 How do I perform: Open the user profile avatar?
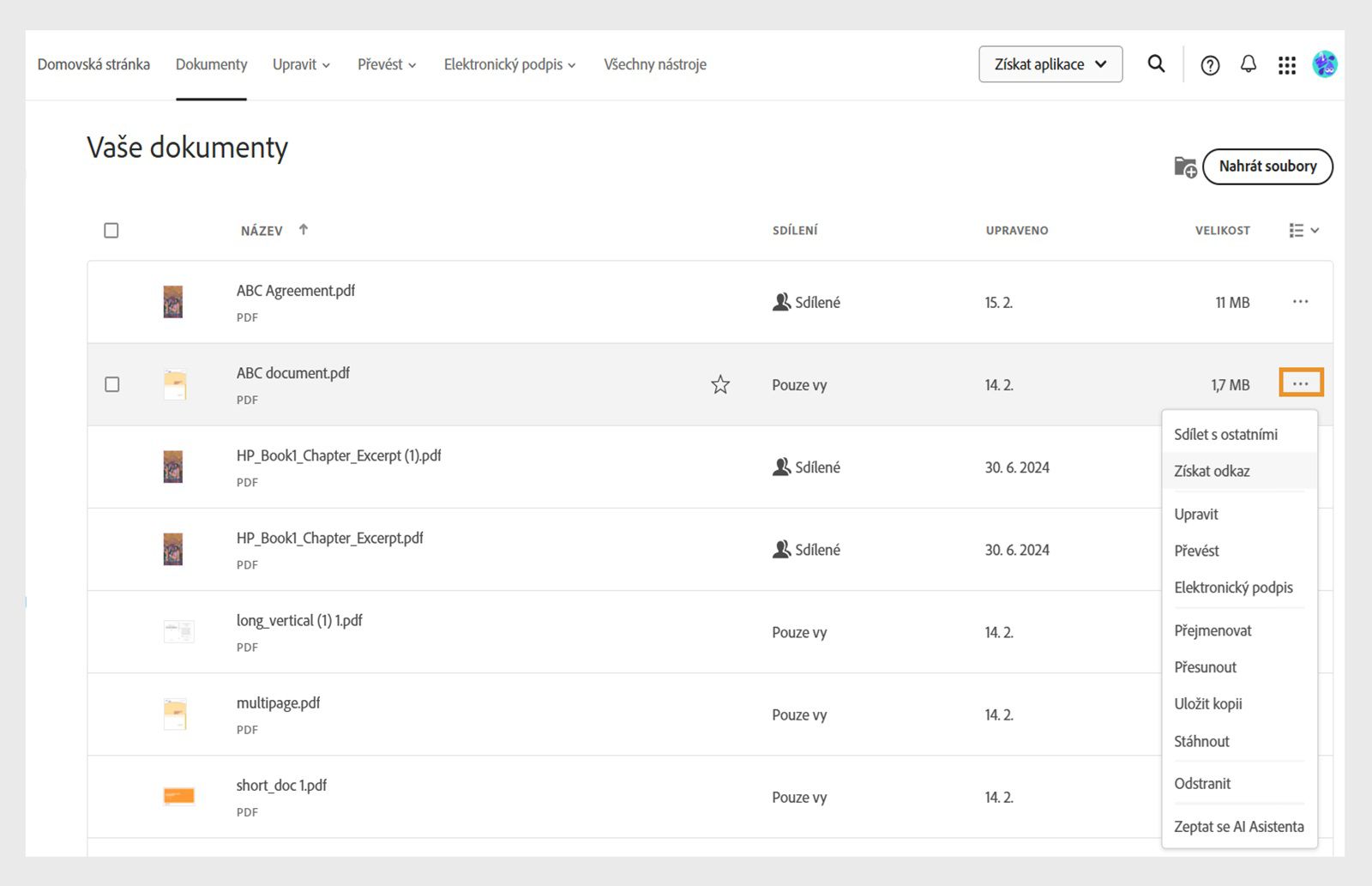tap(1325, 64)
